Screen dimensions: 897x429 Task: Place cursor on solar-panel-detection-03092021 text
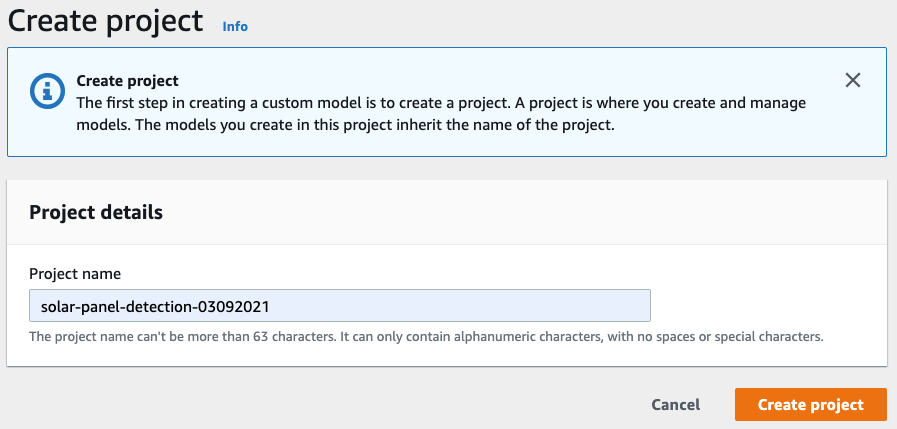click(150, 305)
